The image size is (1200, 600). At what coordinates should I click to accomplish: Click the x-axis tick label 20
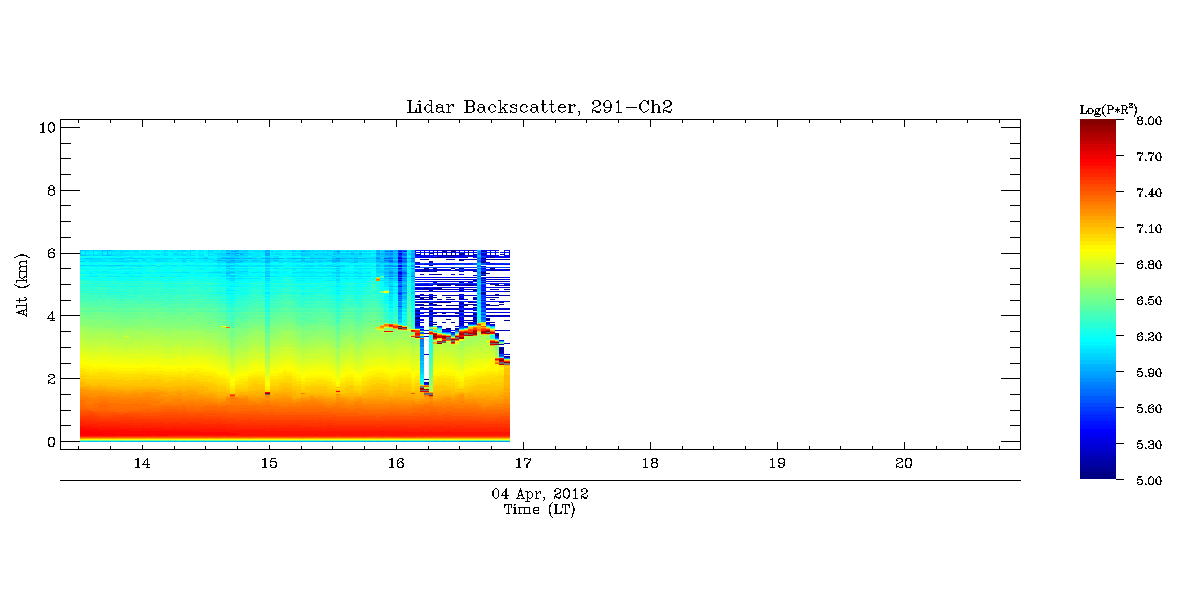904,463
